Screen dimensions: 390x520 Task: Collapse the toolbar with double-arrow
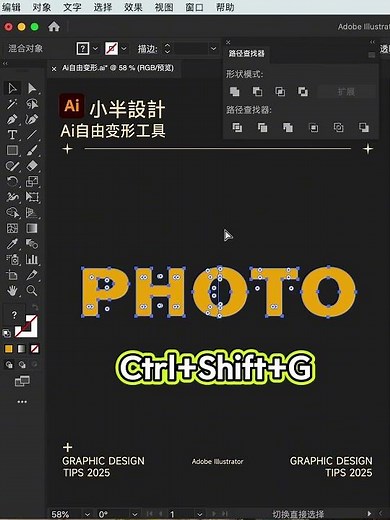point(5,63)
